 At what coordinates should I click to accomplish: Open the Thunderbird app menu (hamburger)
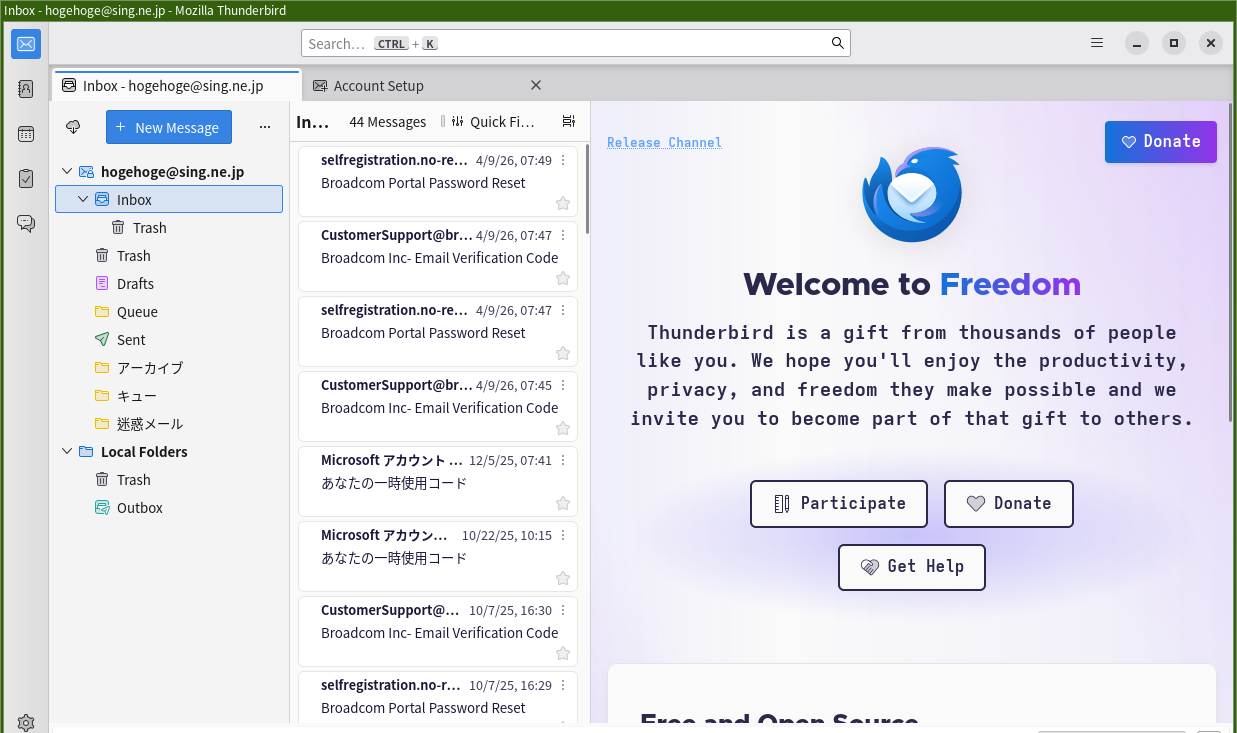pos(1097,43)
